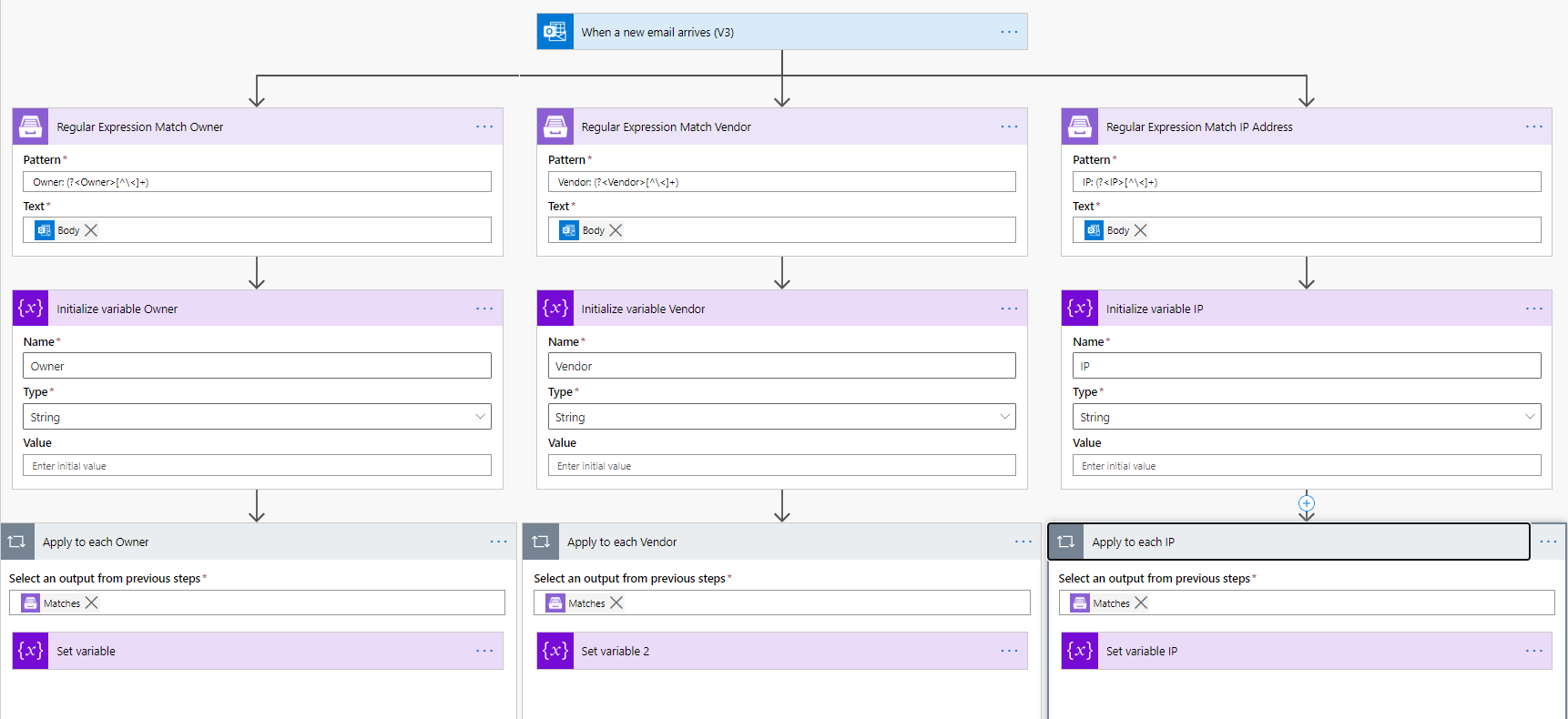Image resolution: width=1568 pixels, height=719 pixels.
Task: Click the Set variable IP icon
Action: pyautogui.click(x=1079, y=651)
